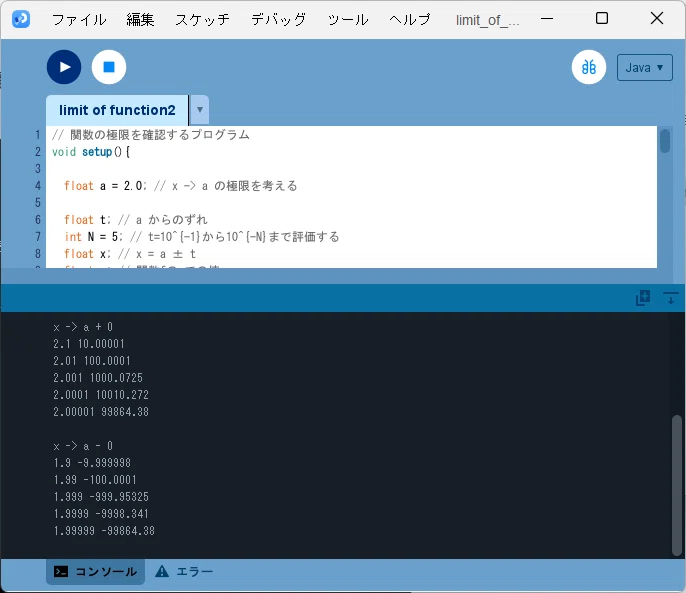
Task: Open the ファイル menu
Action: (79, 20)
